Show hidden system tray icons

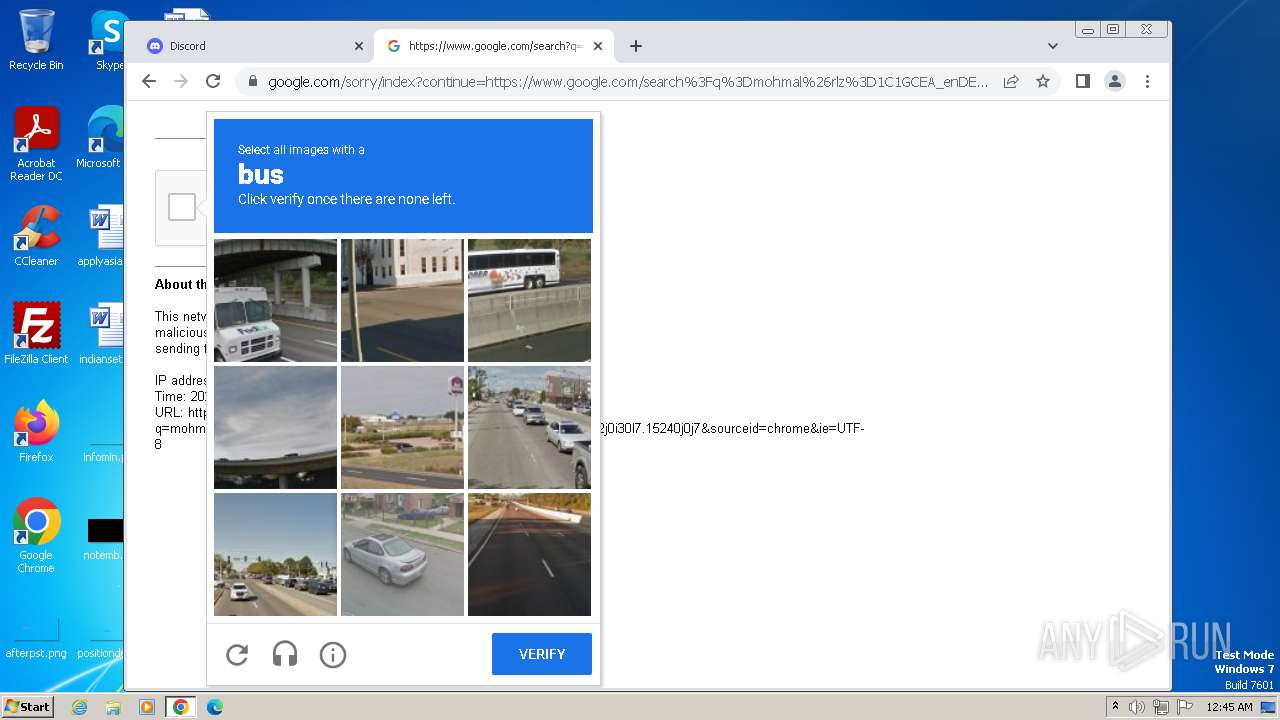1115,706
